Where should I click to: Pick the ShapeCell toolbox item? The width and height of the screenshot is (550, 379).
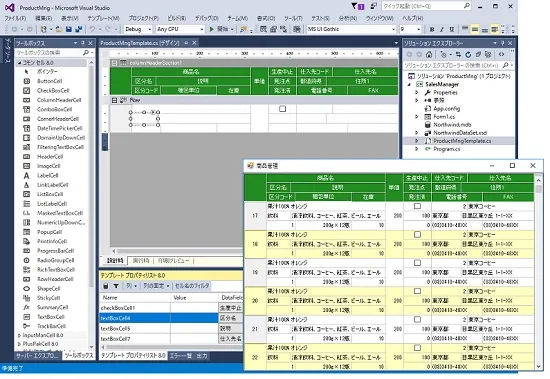click(x=48, y=288)
